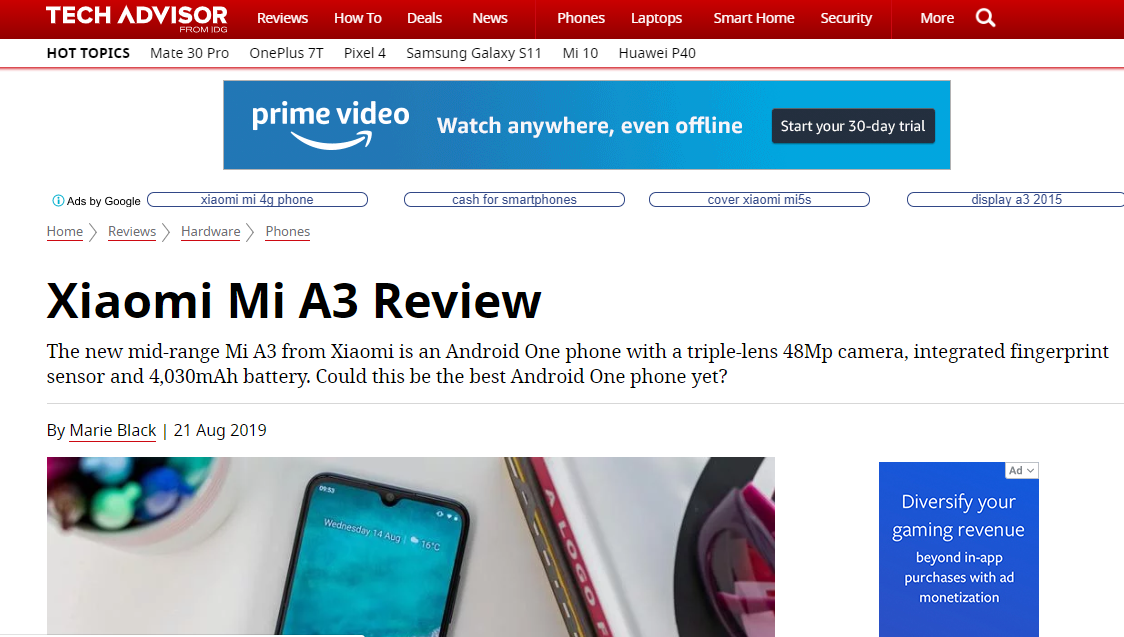This screenshot has height=637, width=1124.
Task: Click the Hardware breadcrumb link
Action: (210, 231)
